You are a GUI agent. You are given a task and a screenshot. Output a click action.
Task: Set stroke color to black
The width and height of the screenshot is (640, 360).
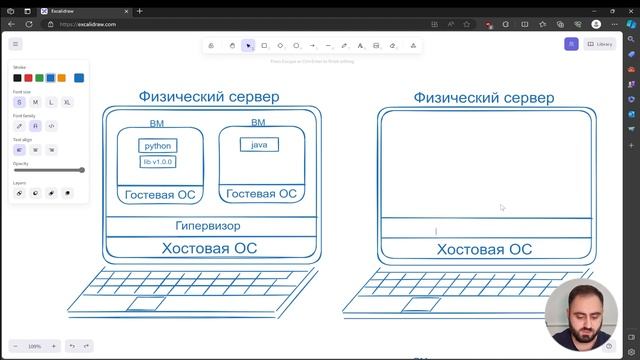(17, 78)
